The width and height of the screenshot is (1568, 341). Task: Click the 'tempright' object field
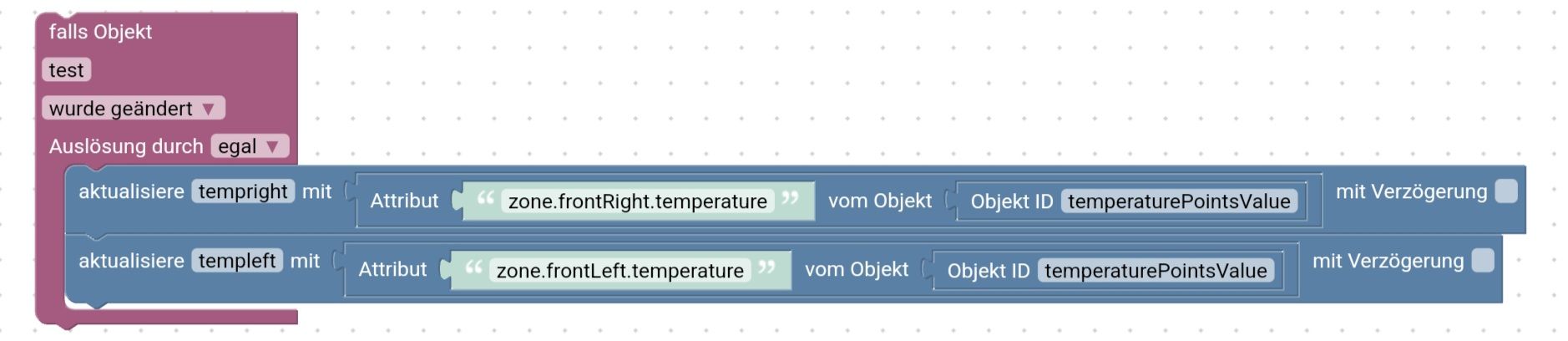(243, 192)
